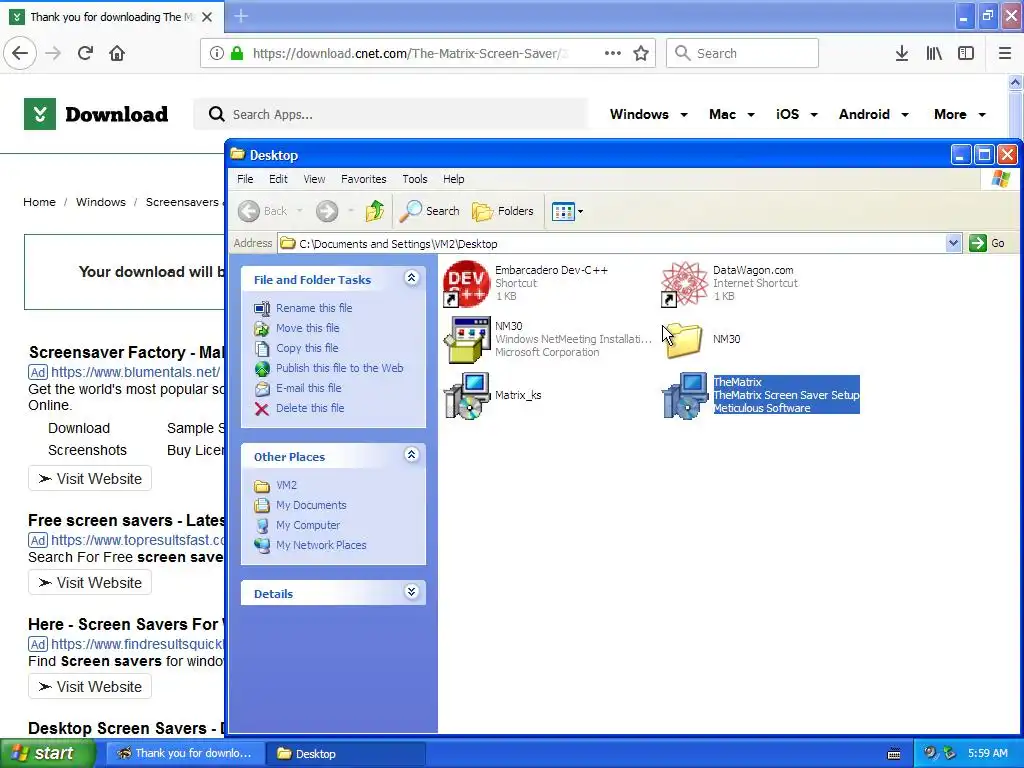Select the Embarcadero Dev-C++ shortcut icon

coord(466,283)
